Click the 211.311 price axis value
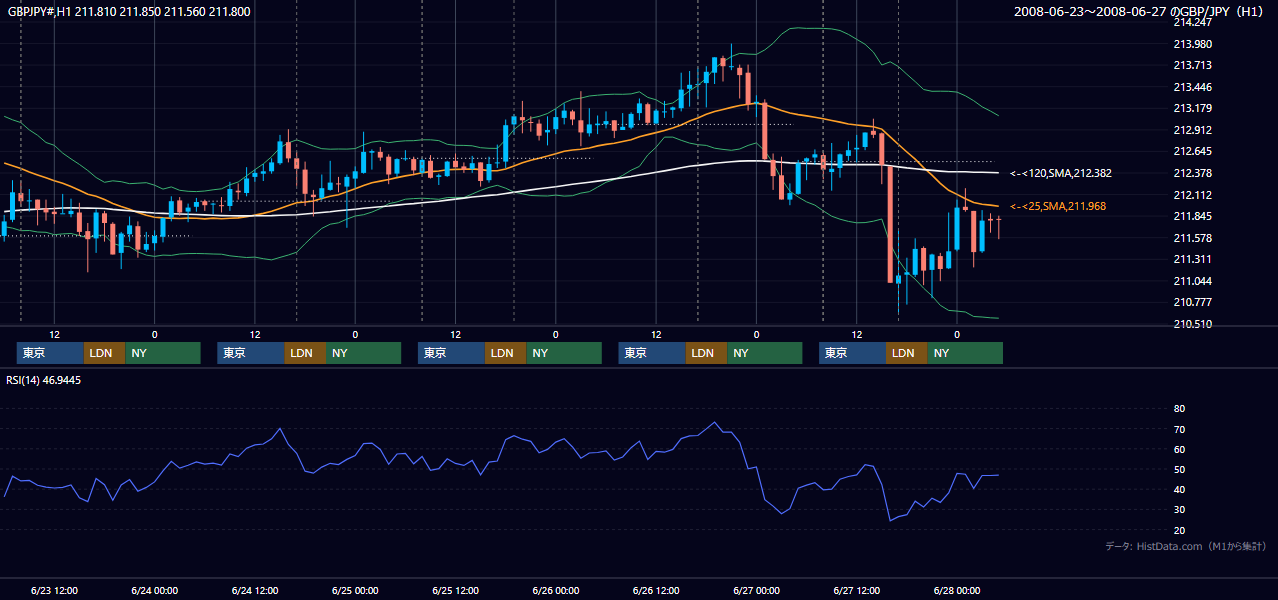Viewport: 1278px width, 600px height. [1192, 259]
